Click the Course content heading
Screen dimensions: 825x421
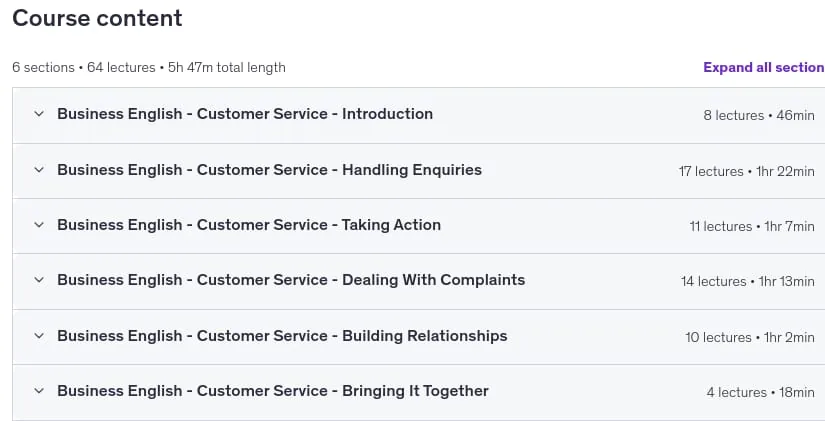click(x=97, y=18)
